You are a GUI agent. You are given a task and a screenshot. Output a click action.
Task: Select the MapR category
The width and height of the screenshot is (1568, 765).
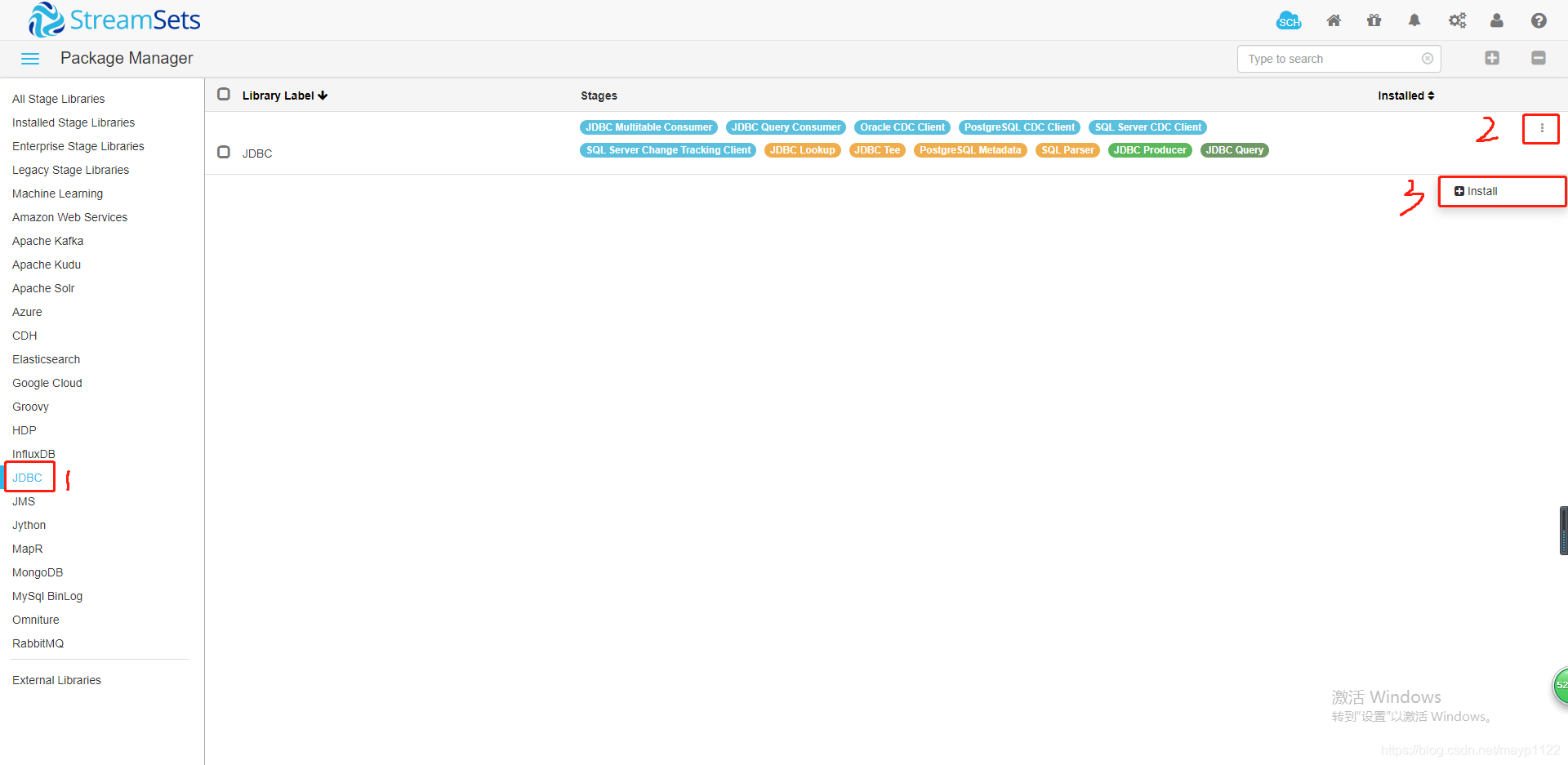click(x=28, y=549)
